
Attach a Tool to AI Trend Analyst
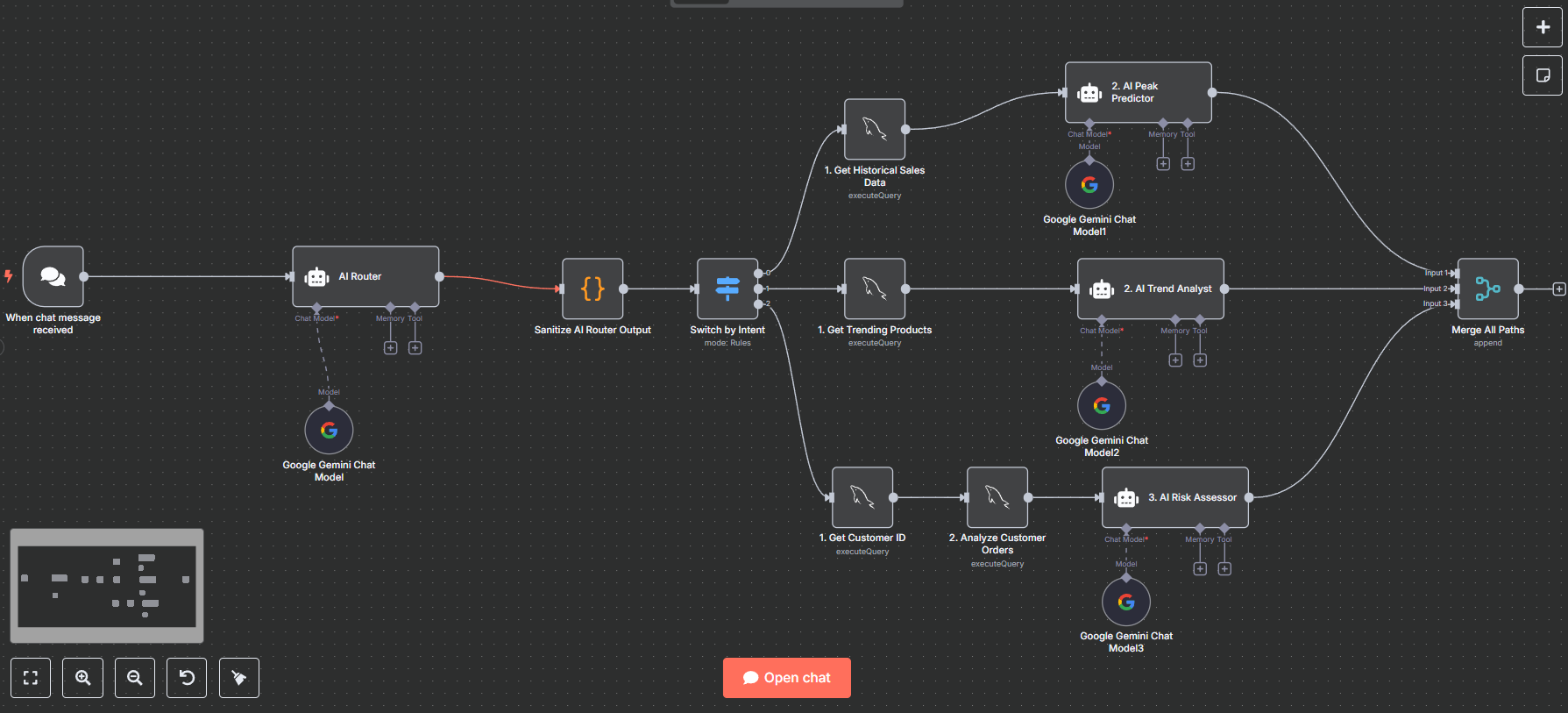[1200, 360]
